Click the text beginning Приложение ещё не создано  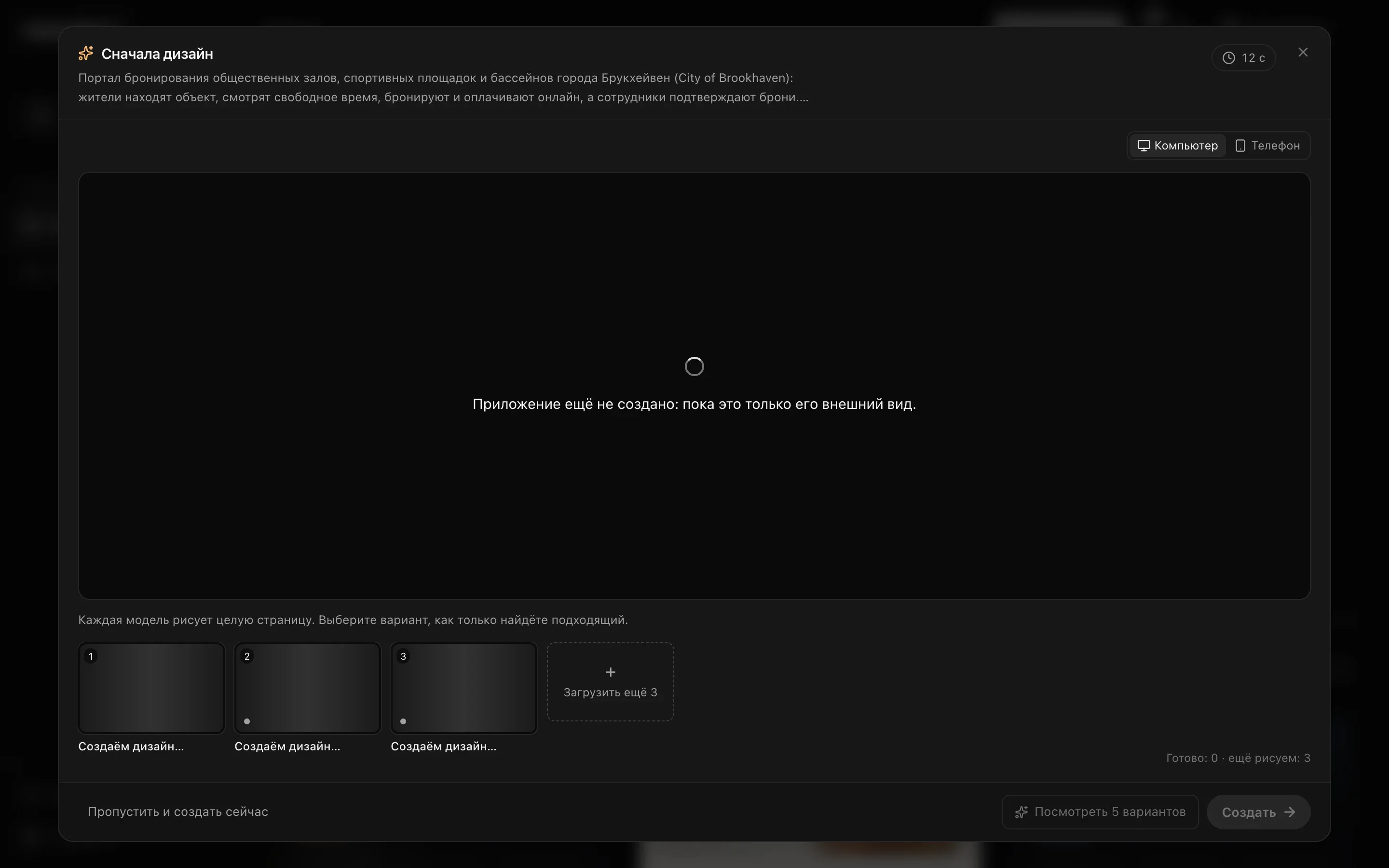pos(694,404)
